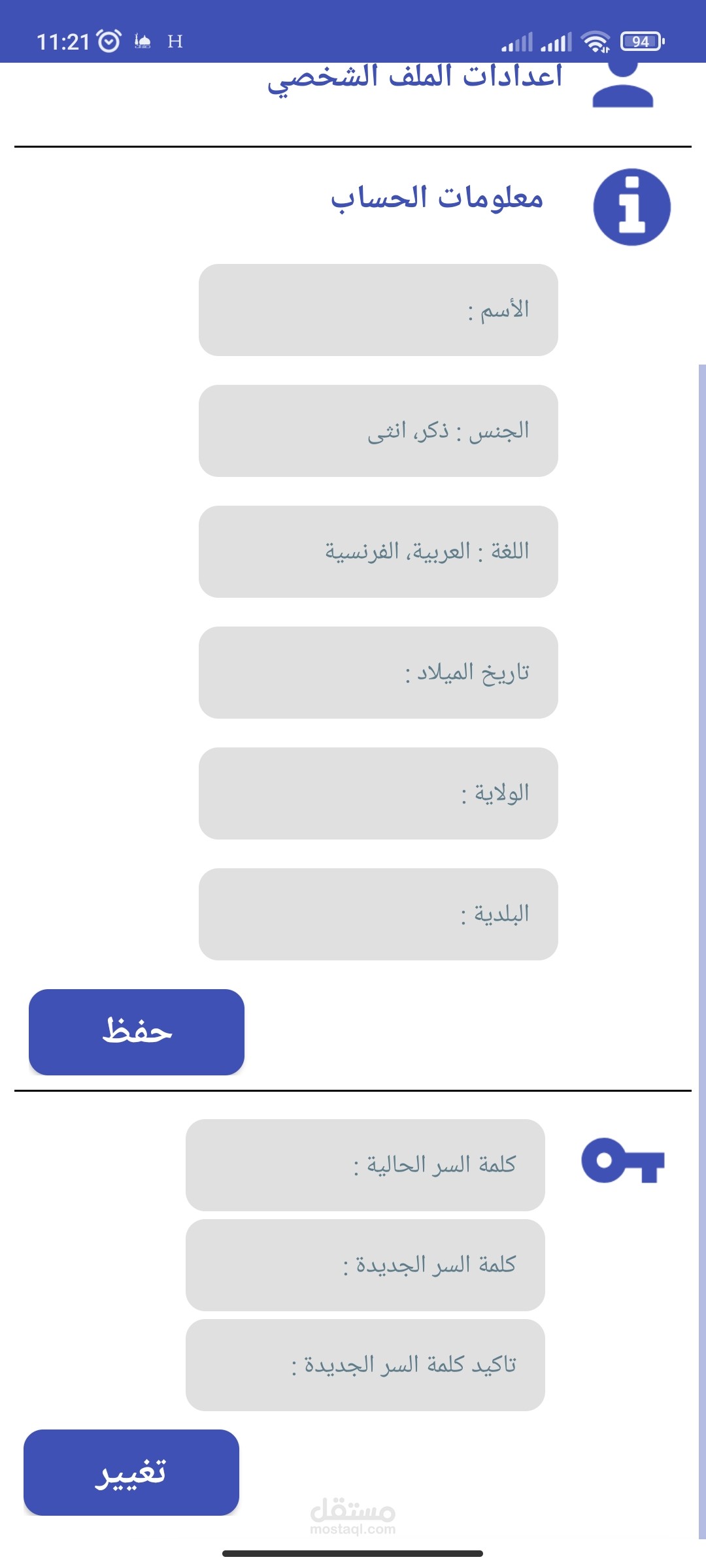Screen dimensions: 706x1568
Task: Click the الولاية province field
Action: (378, 793)
